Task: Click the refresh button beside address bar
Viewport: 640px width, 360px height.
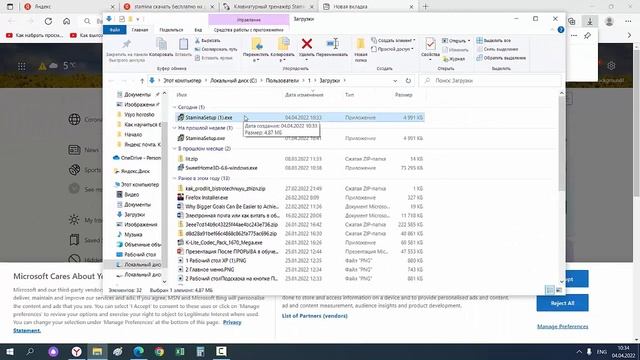Action: (x=408, y=81)
